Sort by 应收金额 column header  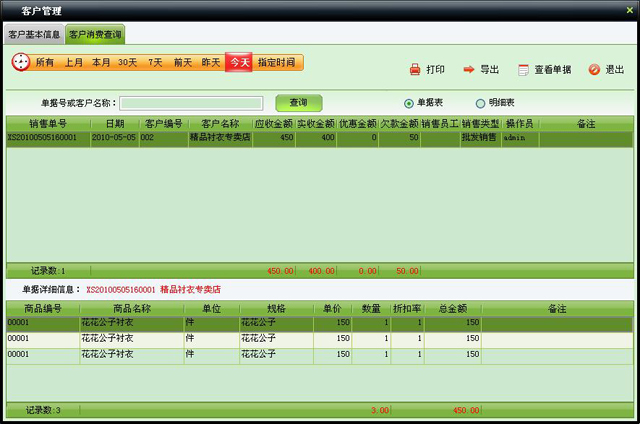pyautogui.click(x=273, y=123)
